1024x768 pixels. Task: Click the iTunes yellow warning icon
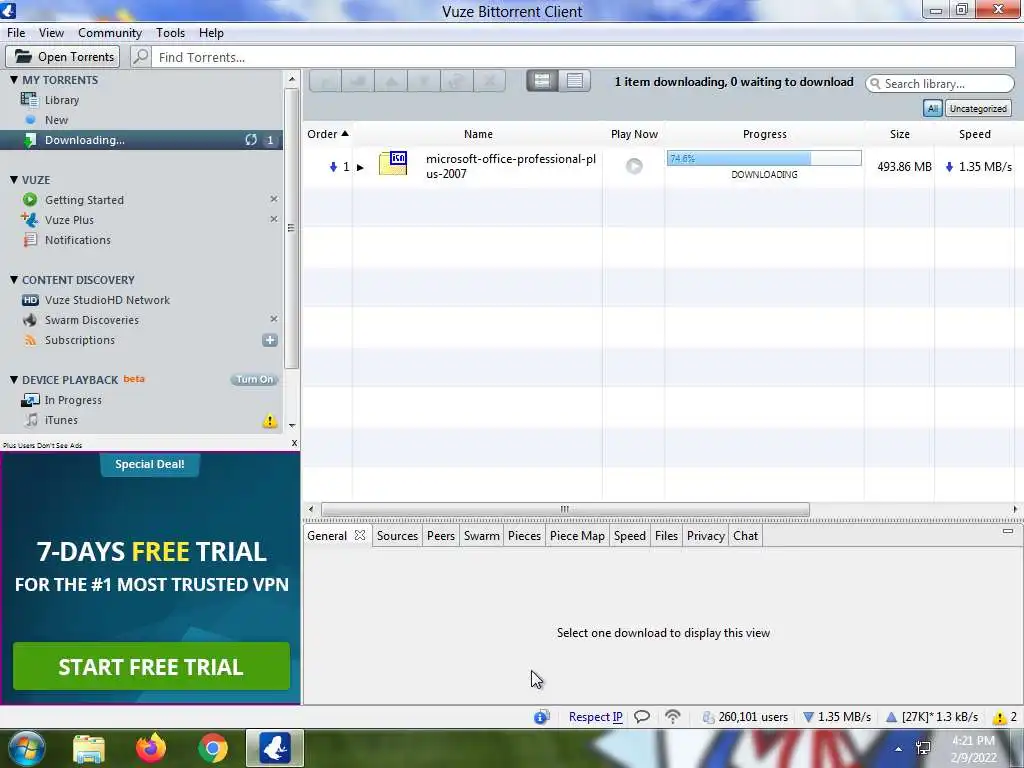270,421
